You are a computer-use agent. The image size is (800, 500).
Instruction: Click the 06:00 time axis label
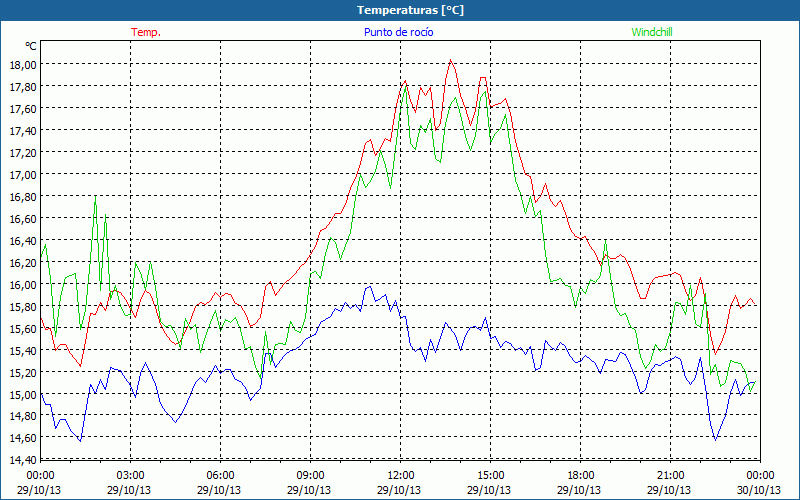coord(220,475)
